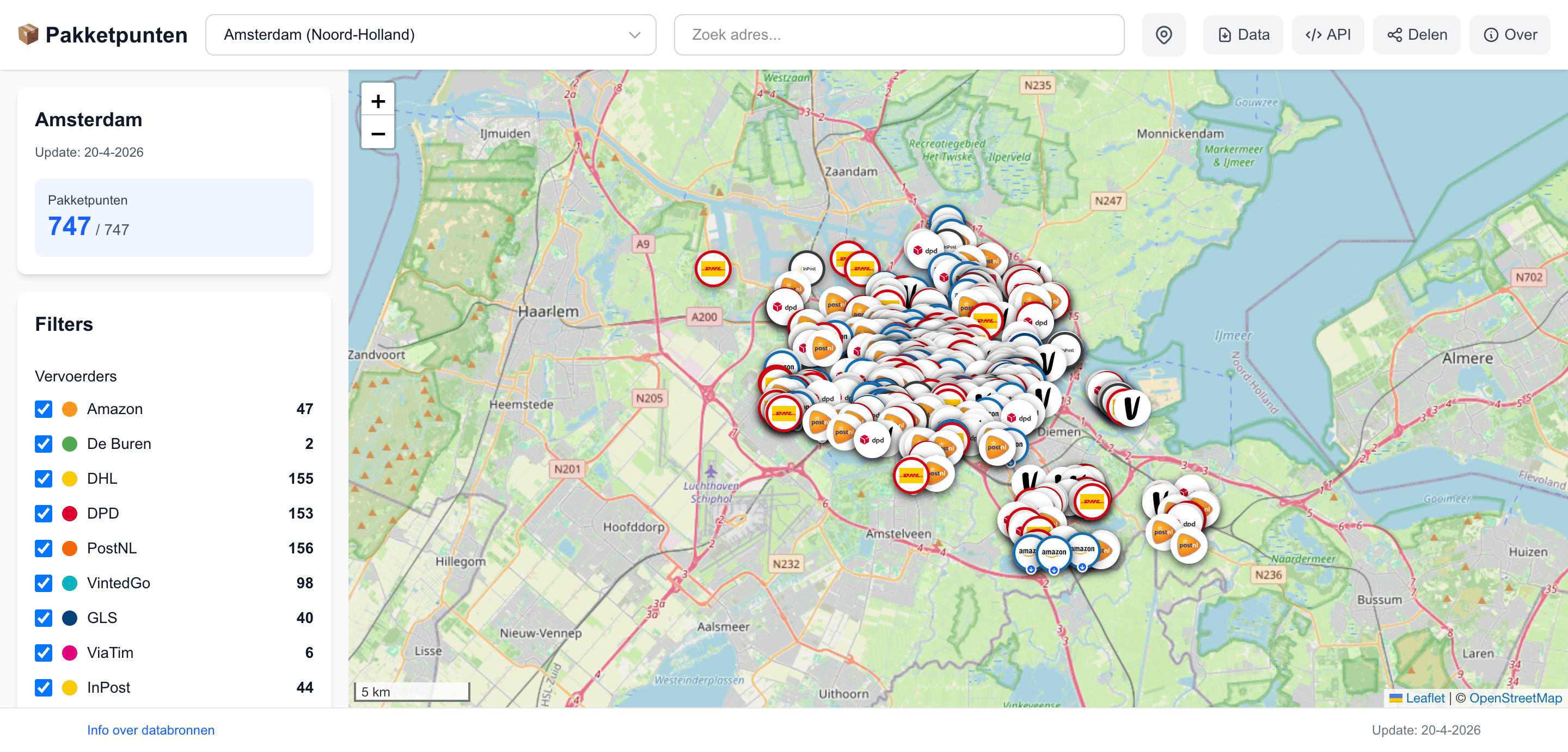Toggle the De Buren carrier checkbox
The width and height of the screenshot is (1568, 752).
[43, 443]
